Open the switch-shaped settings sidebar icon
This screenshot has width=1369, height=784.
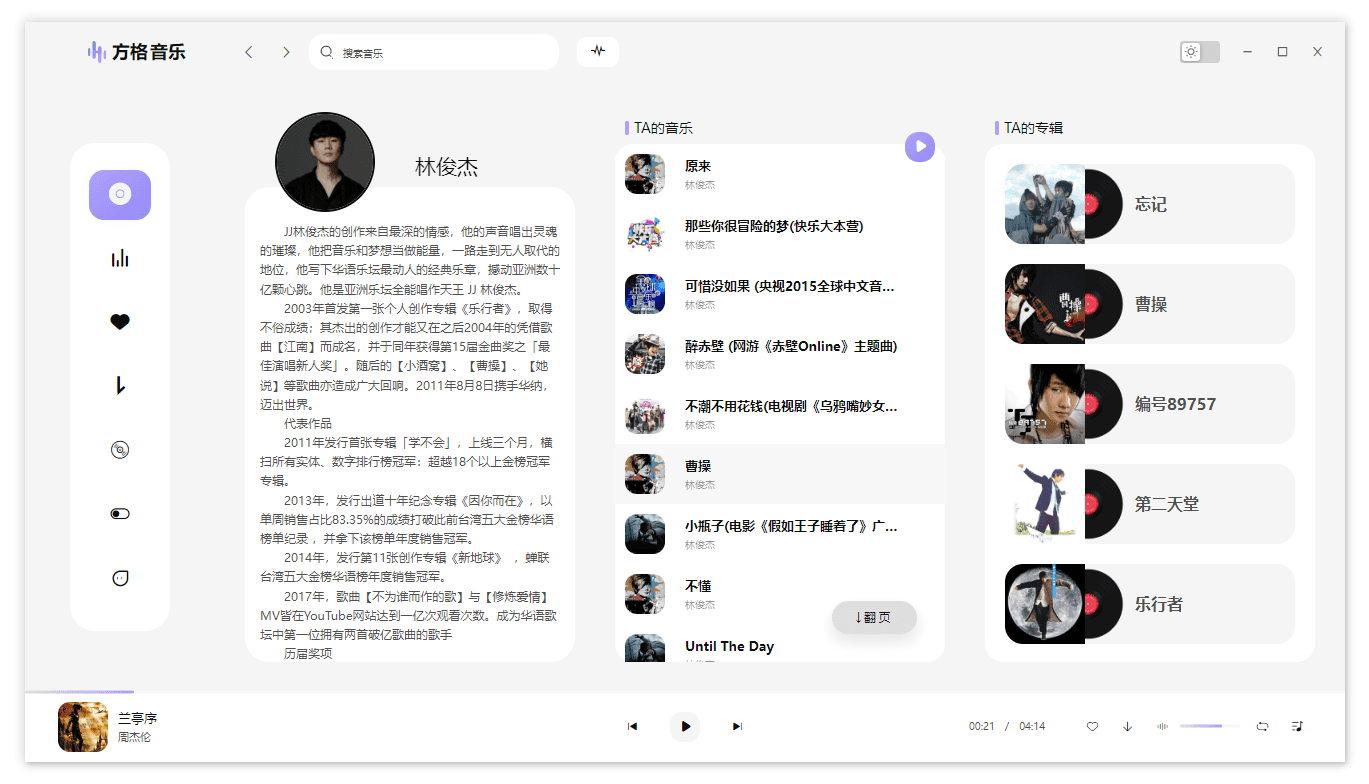120,514
